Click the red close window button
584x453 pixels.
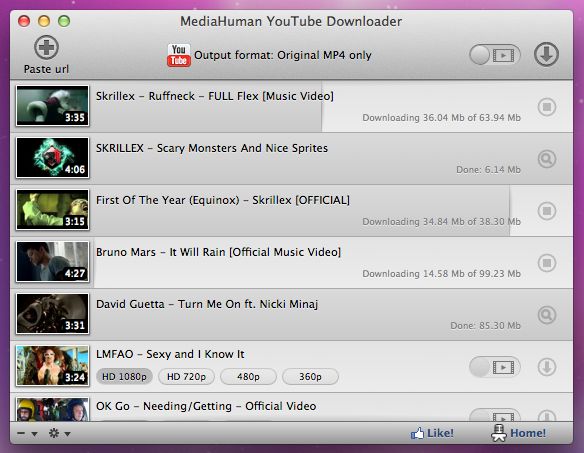pyautogui.click(x=24, y=21)
